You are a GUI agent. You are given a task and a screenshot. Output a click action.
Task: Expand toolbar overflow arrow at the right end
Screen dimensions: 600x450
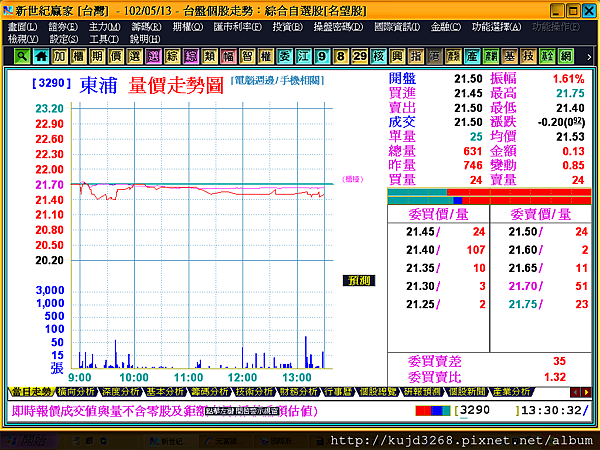tap(589, 57)
